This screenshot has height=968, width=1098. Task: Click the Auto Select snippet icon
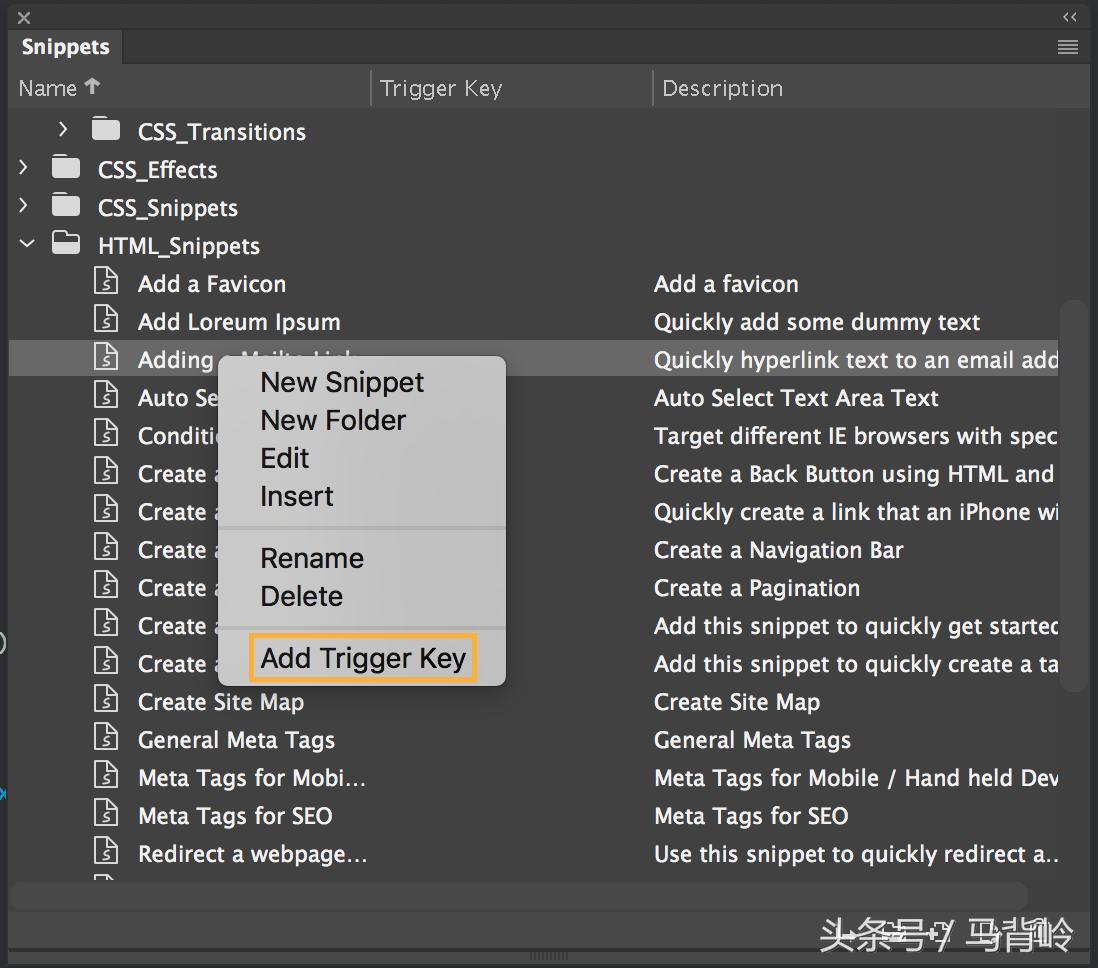click(106, 395)
